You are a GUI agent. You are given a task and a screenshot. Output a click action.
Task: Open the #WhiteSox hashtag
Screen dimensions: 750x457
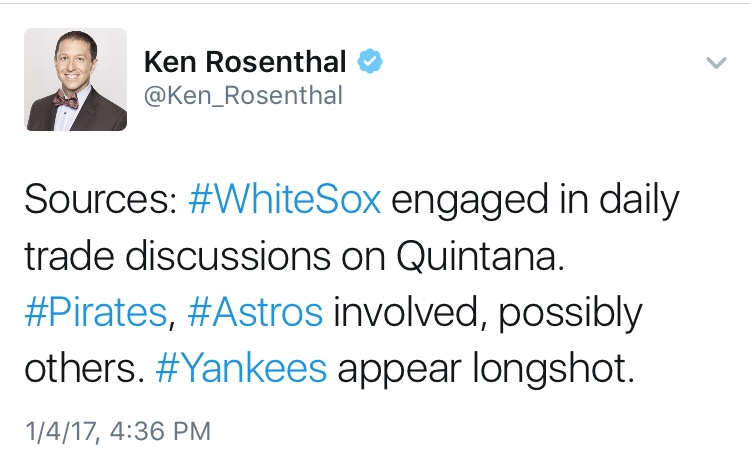pos(285,199)
